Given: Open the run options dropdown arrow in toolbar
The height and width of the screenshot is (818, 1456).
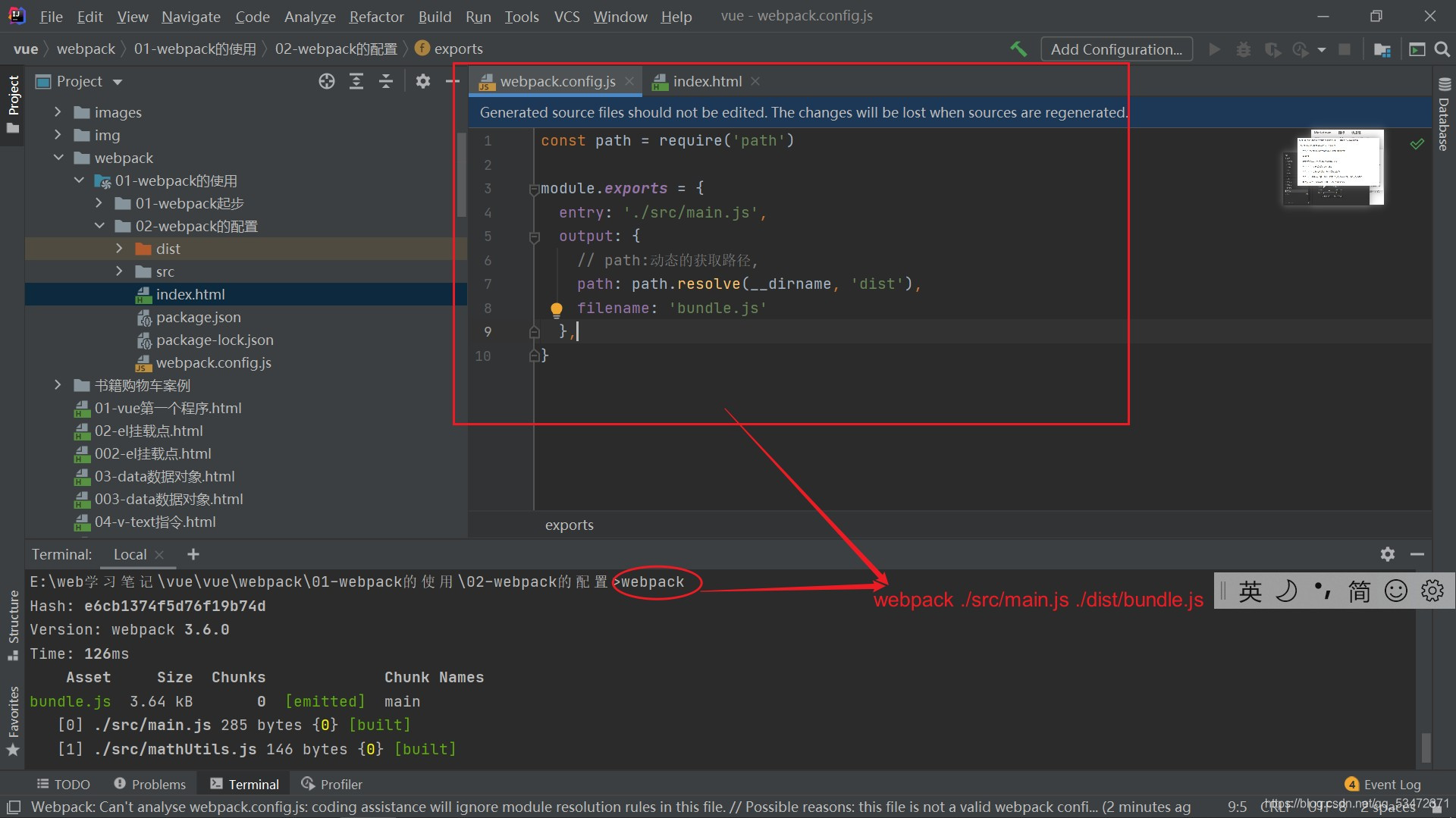Looking at the screenshot, I should pyautogui.click(x=1322, y=50).
